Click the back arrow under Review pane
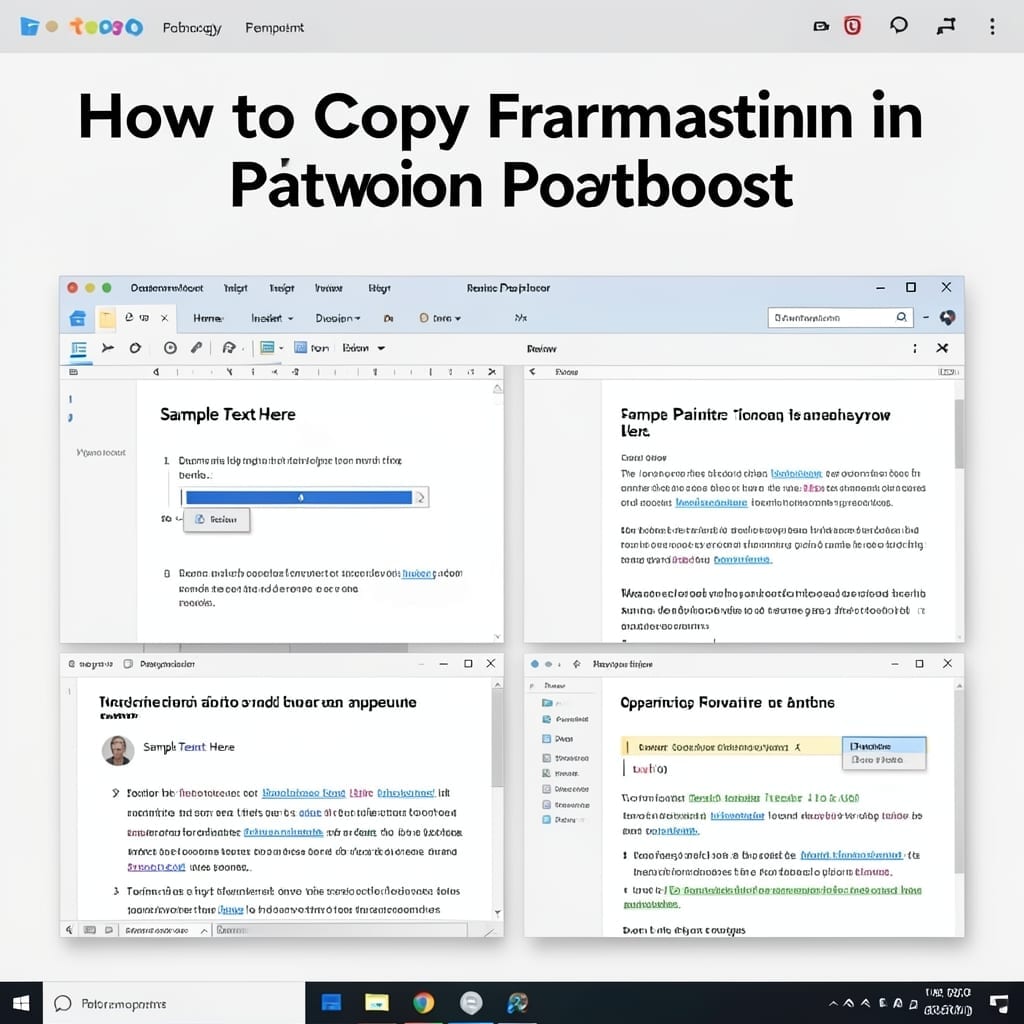 (532, 372)
